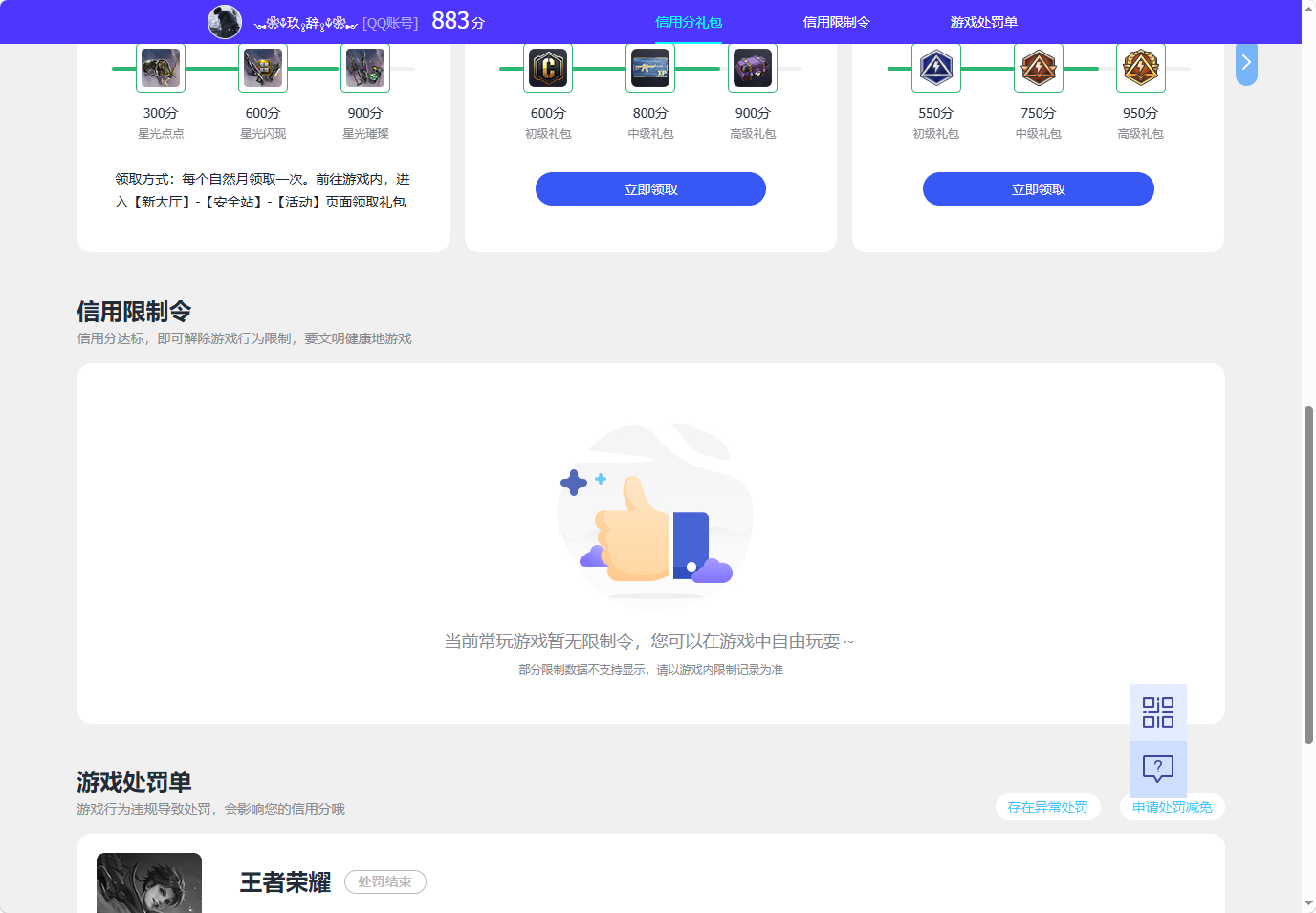Click 立即领取 under the 550分 gift card
The width and height of the screenshot is (1316, 913).
(1039, 189)
